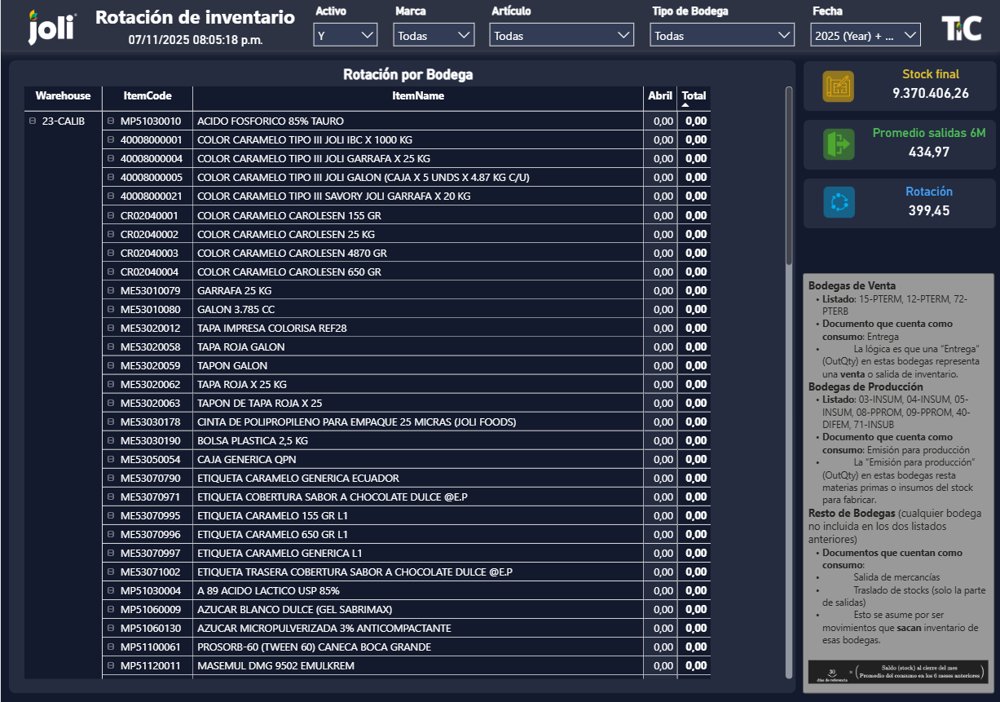Open the Fecha year dropdown

click(x=865, y=35)
